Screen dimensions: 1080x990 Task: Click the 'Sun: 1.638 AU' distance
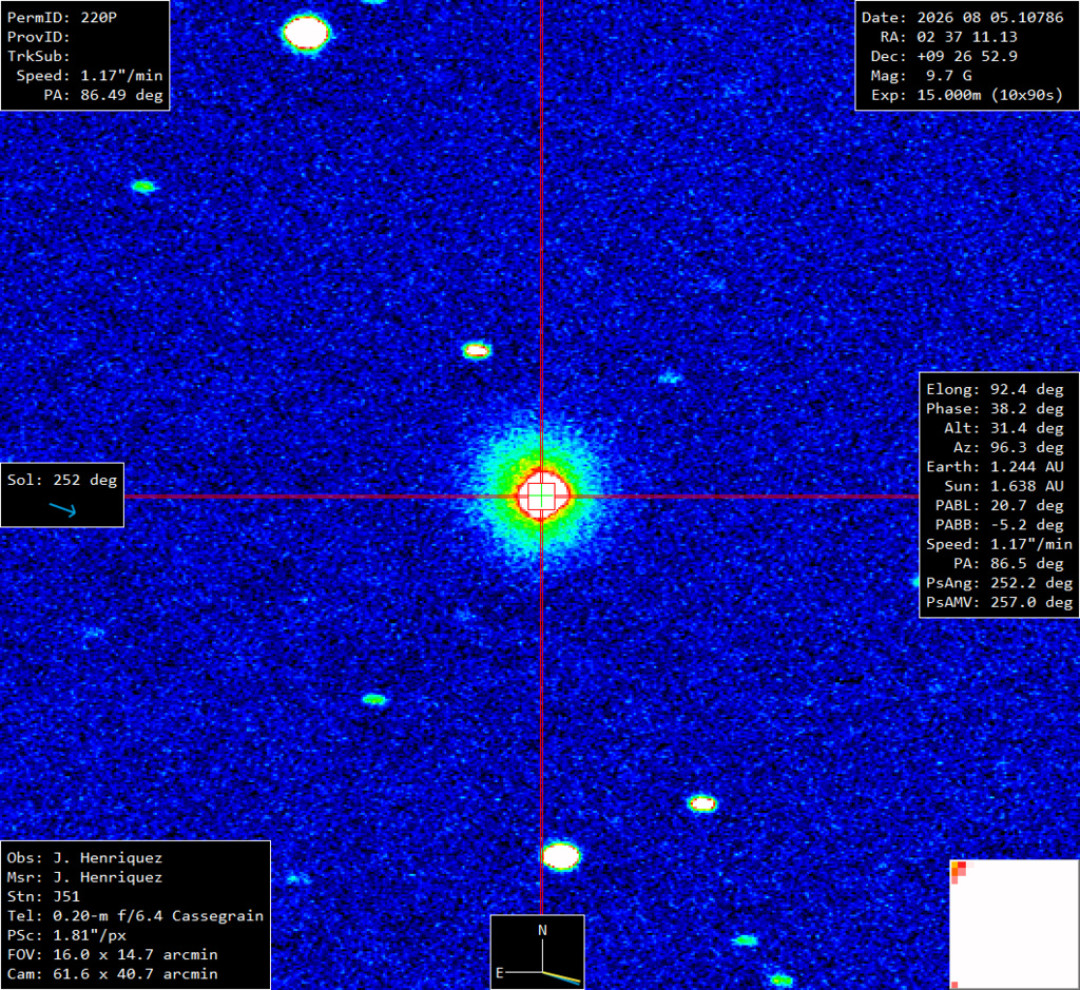[1004, 486]
